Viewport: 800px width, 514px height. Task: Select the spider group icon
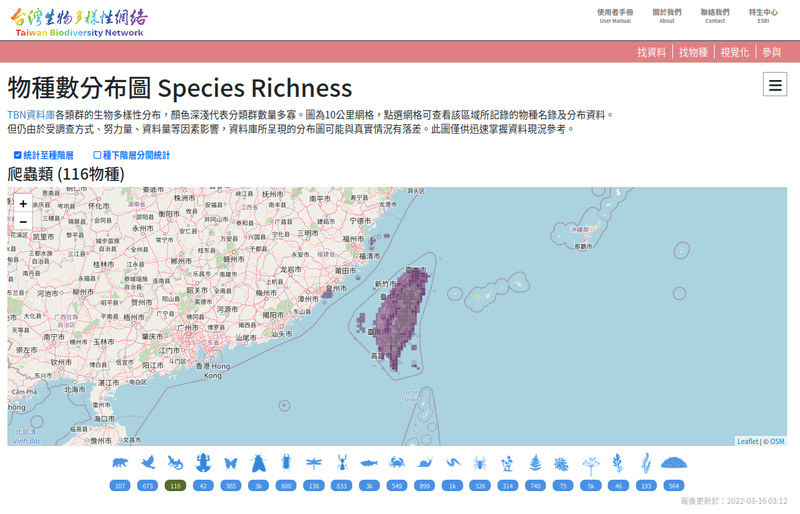tap(479, 464)
